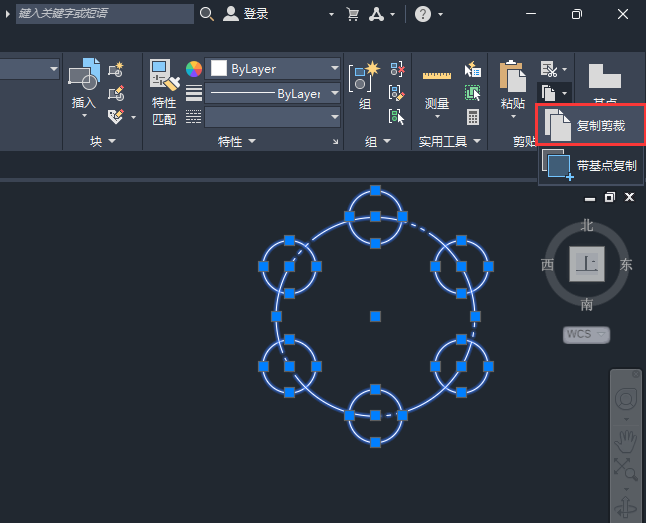646x523 pixels.
Task: Click the color wheel icon beside ByLayer
Action: [x=193, y=69]
